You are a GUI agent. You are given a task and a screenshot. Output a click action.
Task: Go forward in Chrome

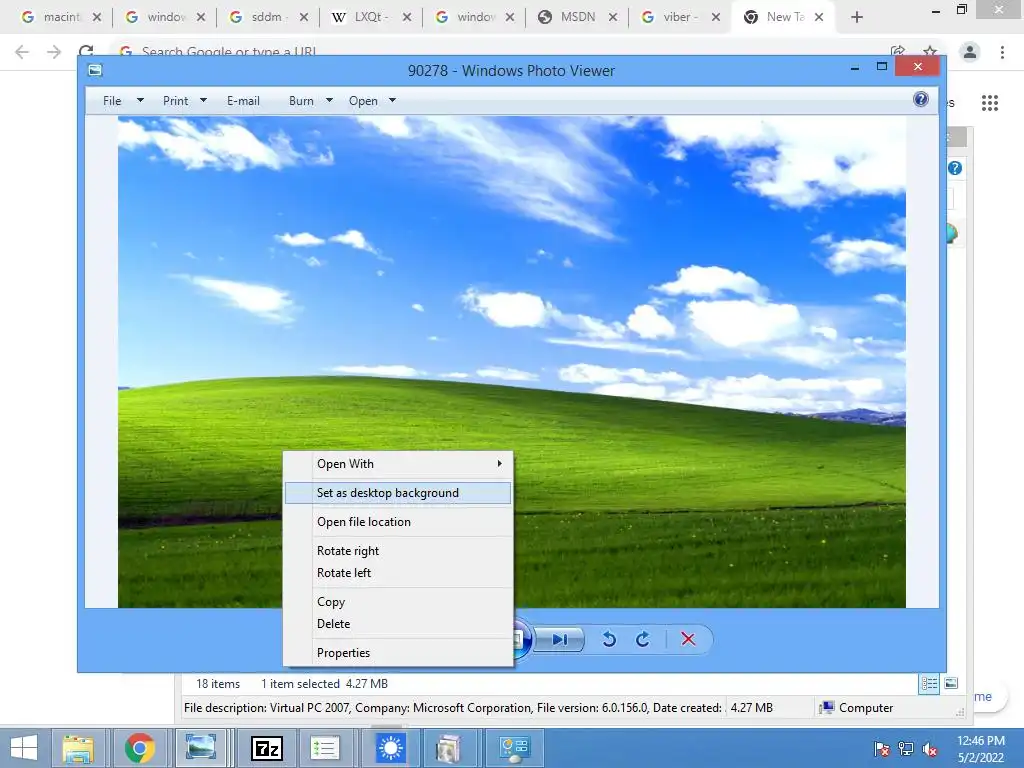[54, 52]
